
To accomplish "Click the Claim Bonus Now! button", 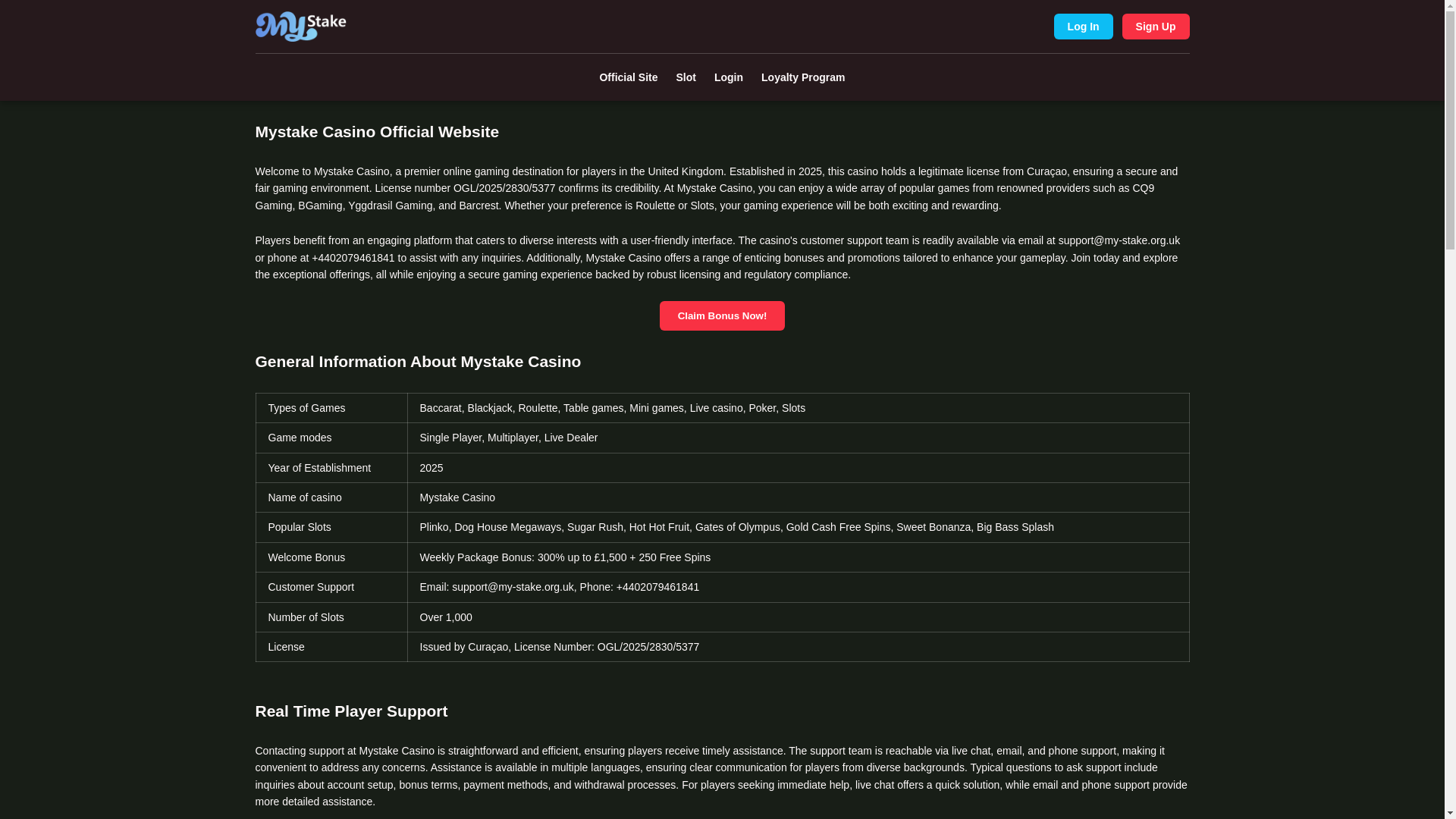I will click(722, 315).
